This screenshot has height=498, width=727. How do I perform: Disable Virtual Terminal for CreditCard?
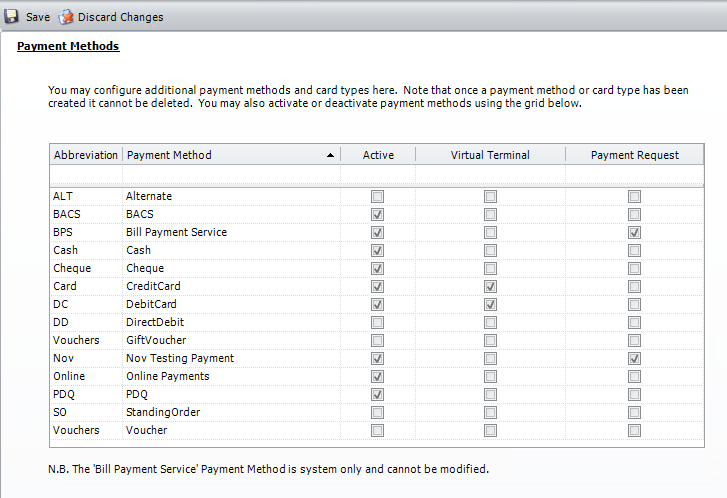coord(490,287)
